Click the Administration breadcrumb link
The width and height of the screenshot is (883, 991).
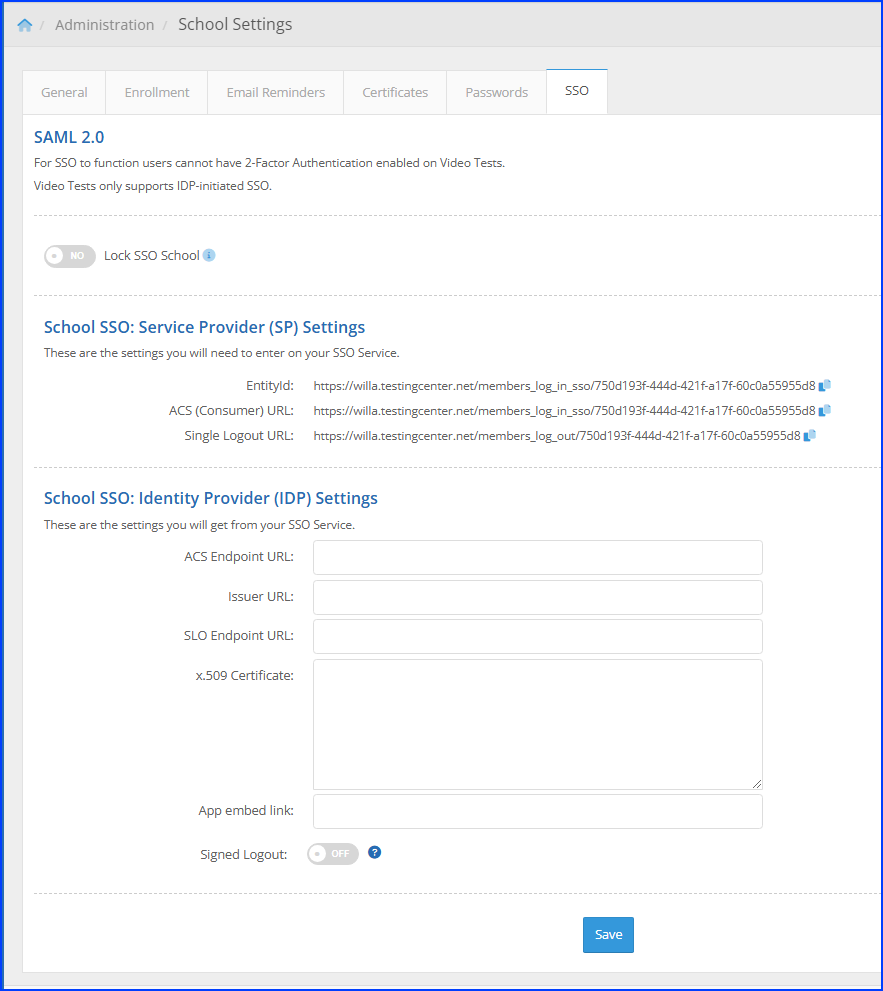pyautogui.click(x=104, y=25)
